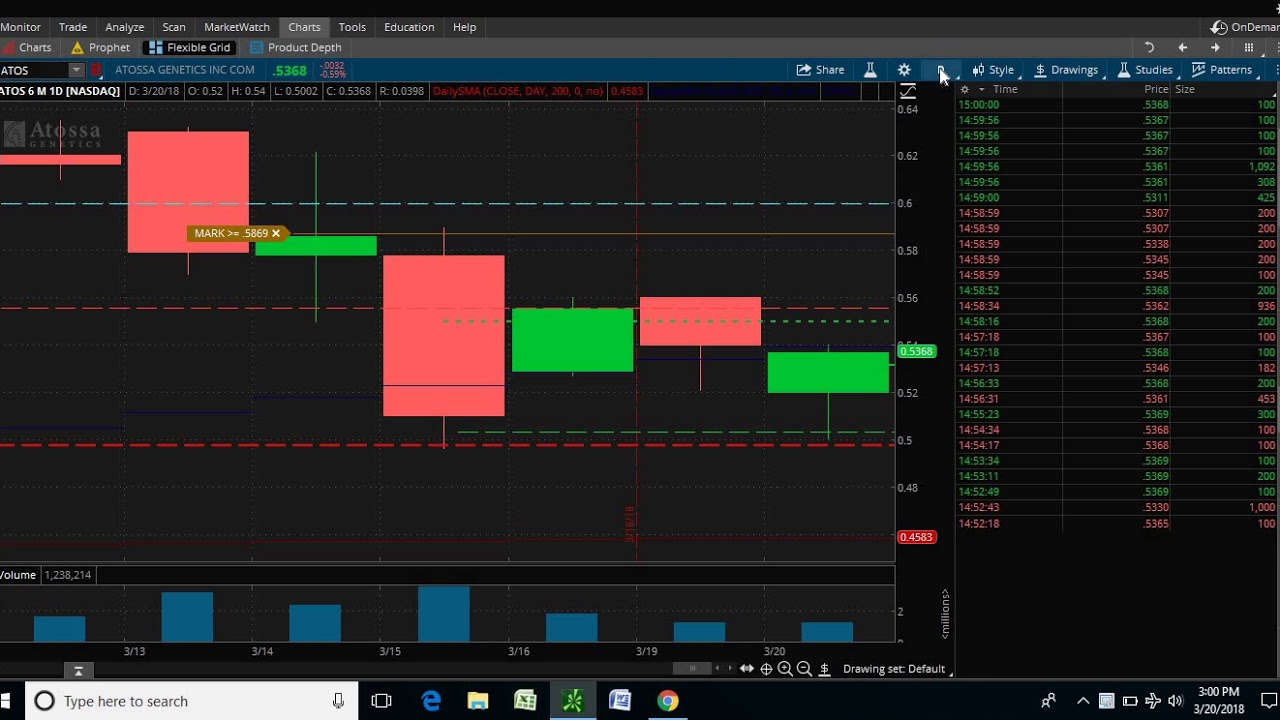This screenshot has width=1280, height=720.
Task: Click the Time column header
Action: [x=1005, y=89]
